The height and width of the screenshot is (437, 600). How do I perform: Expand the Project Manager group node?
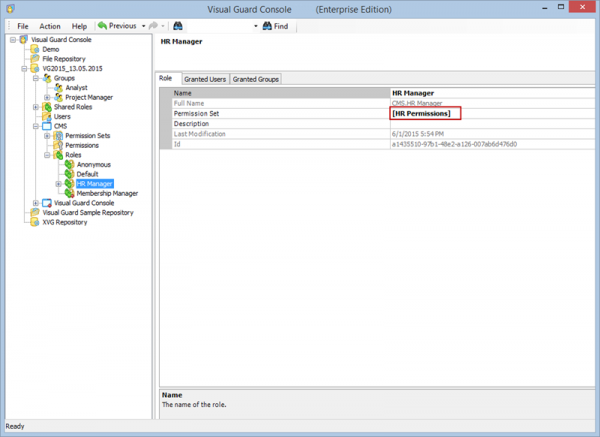click(x=47, y=97)
